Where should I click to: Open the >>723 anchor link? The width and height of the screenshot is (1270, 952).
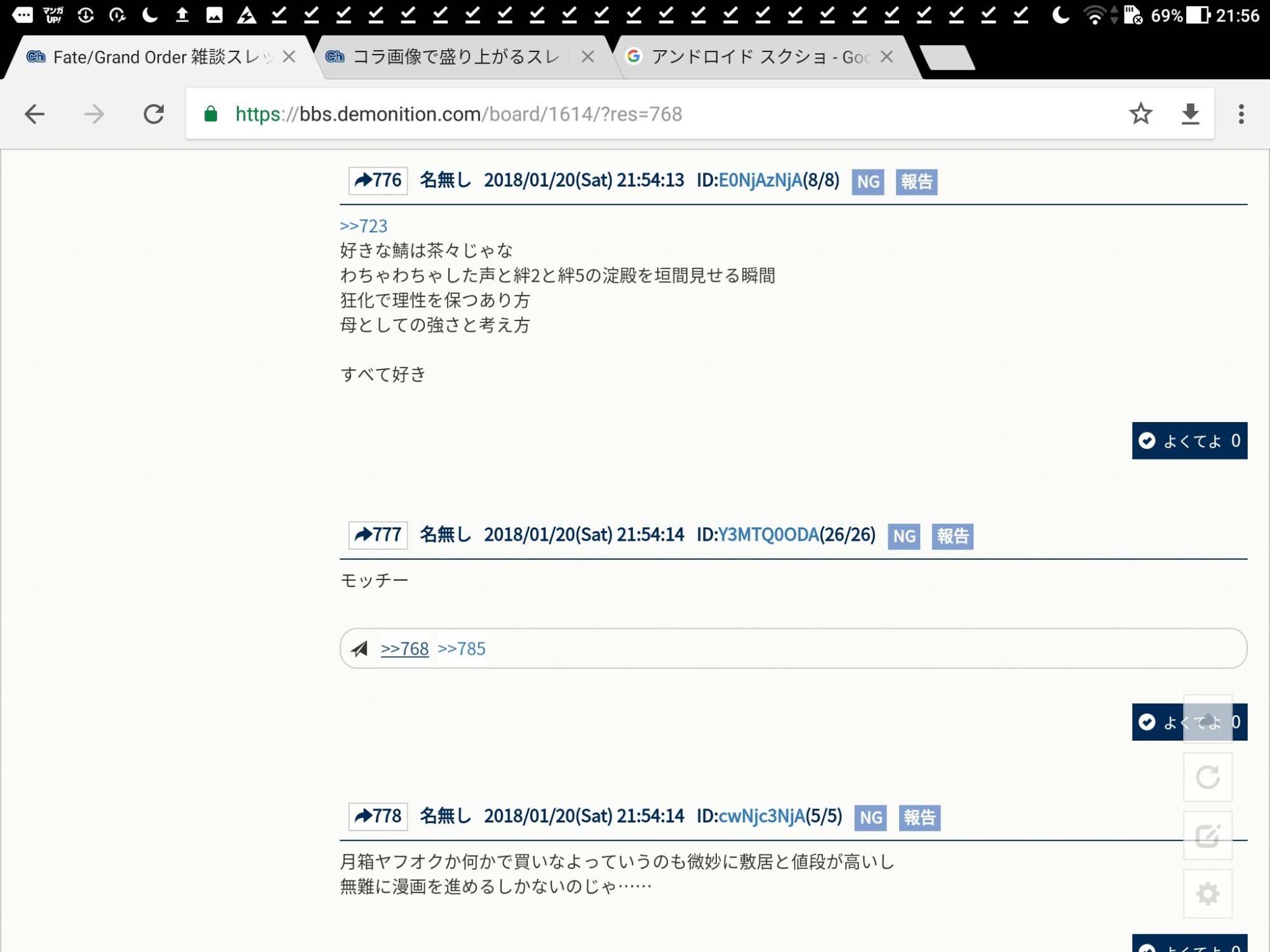coord(363,226)
